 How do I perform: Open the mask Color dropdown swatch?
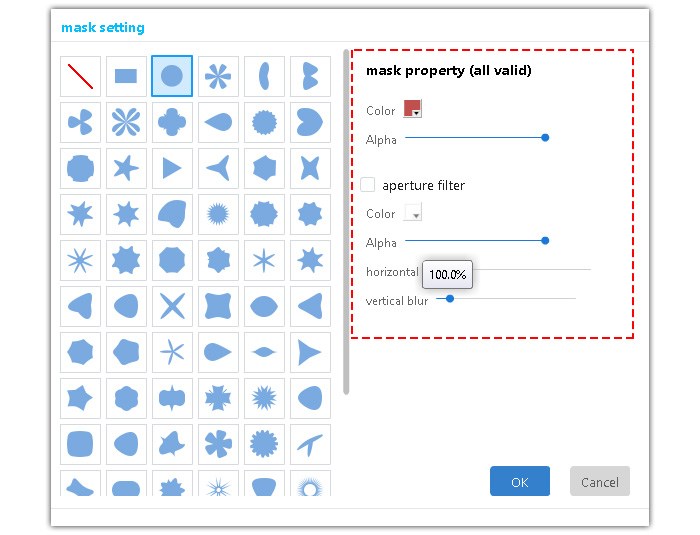(x=412, y=109)
